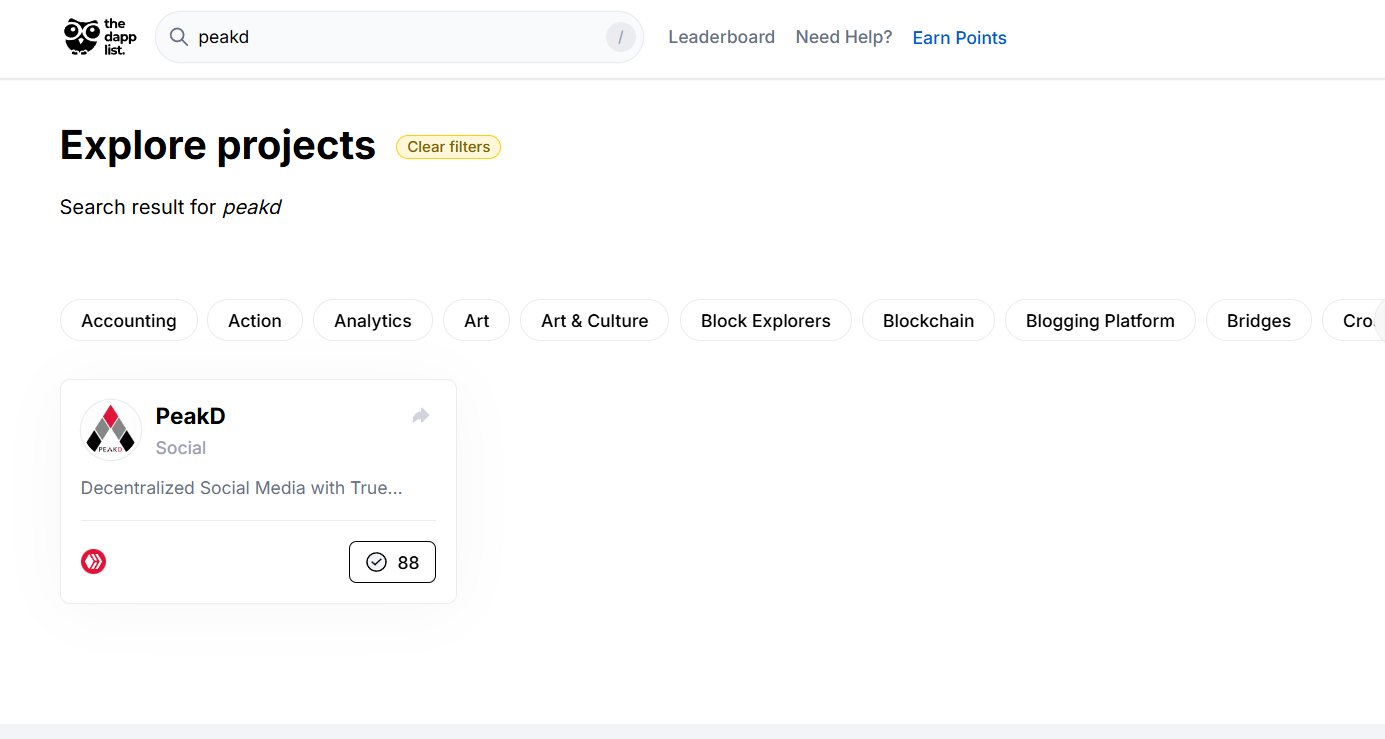Open the PeakD project title
The height and width of the screenshot is (739, 1385).
(191, 416)
